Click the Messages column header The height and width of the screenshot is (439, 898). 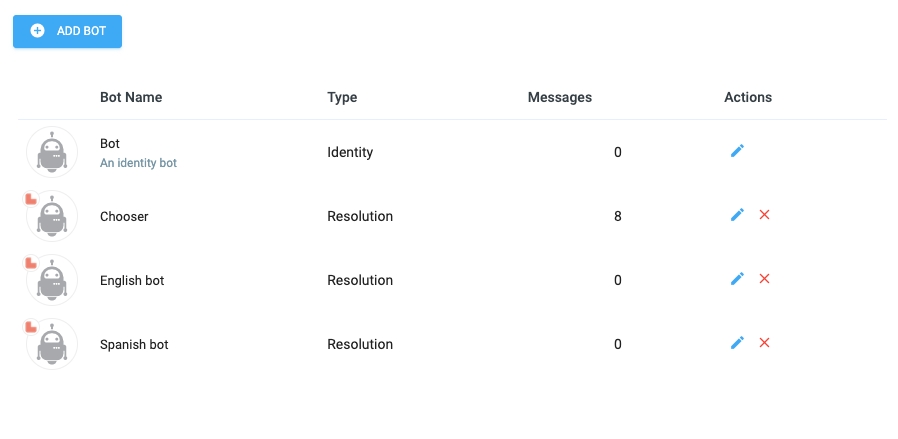[560, 97]
